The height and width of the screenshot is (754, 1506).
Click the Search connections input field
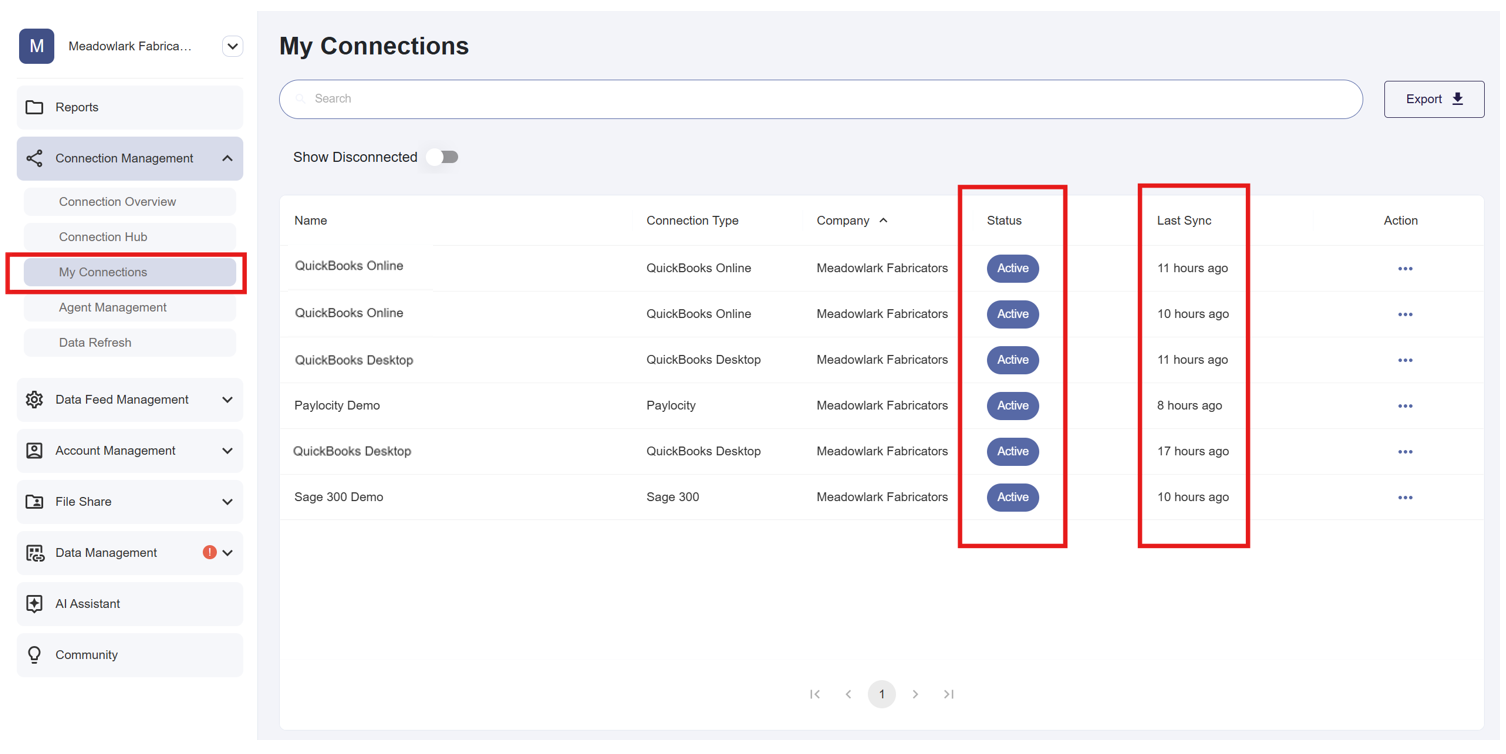click(820, 99)
